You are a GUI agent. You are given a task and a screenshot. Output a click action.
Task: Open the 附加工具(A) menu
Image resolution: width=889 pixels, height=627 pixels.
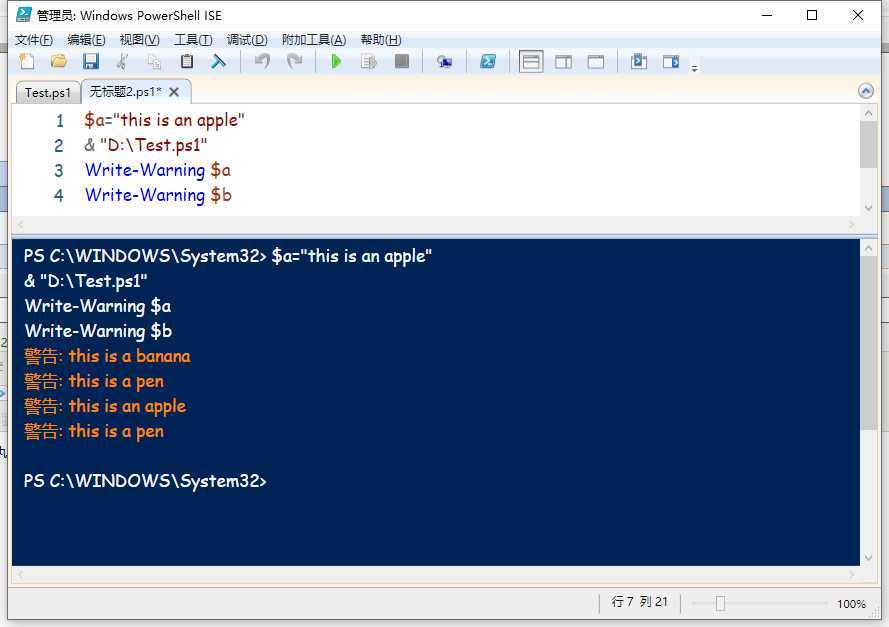tap(314, 40)
